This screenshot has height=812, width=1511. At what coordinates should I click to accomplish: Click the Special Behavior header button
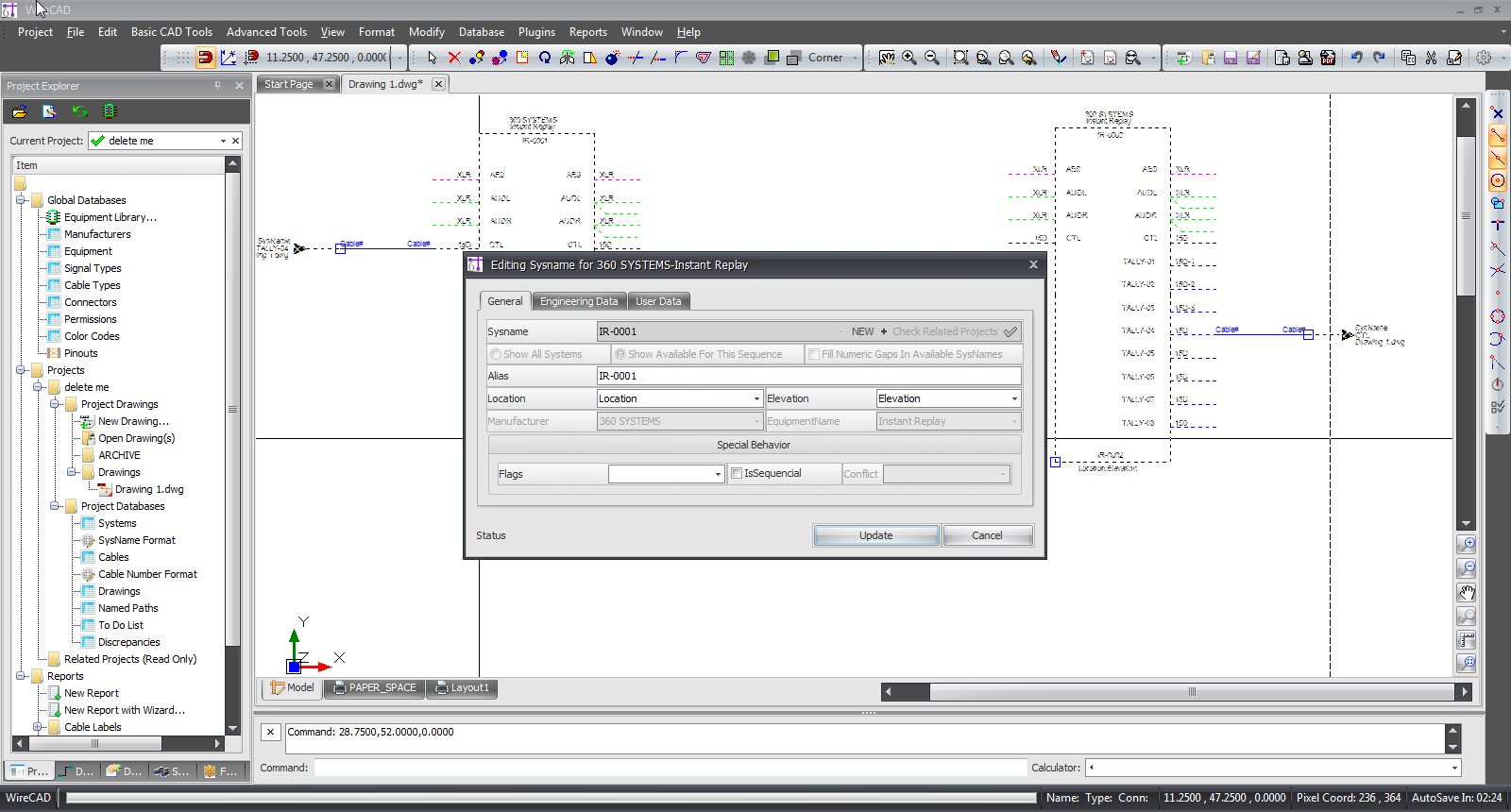[x=754, y=445]
